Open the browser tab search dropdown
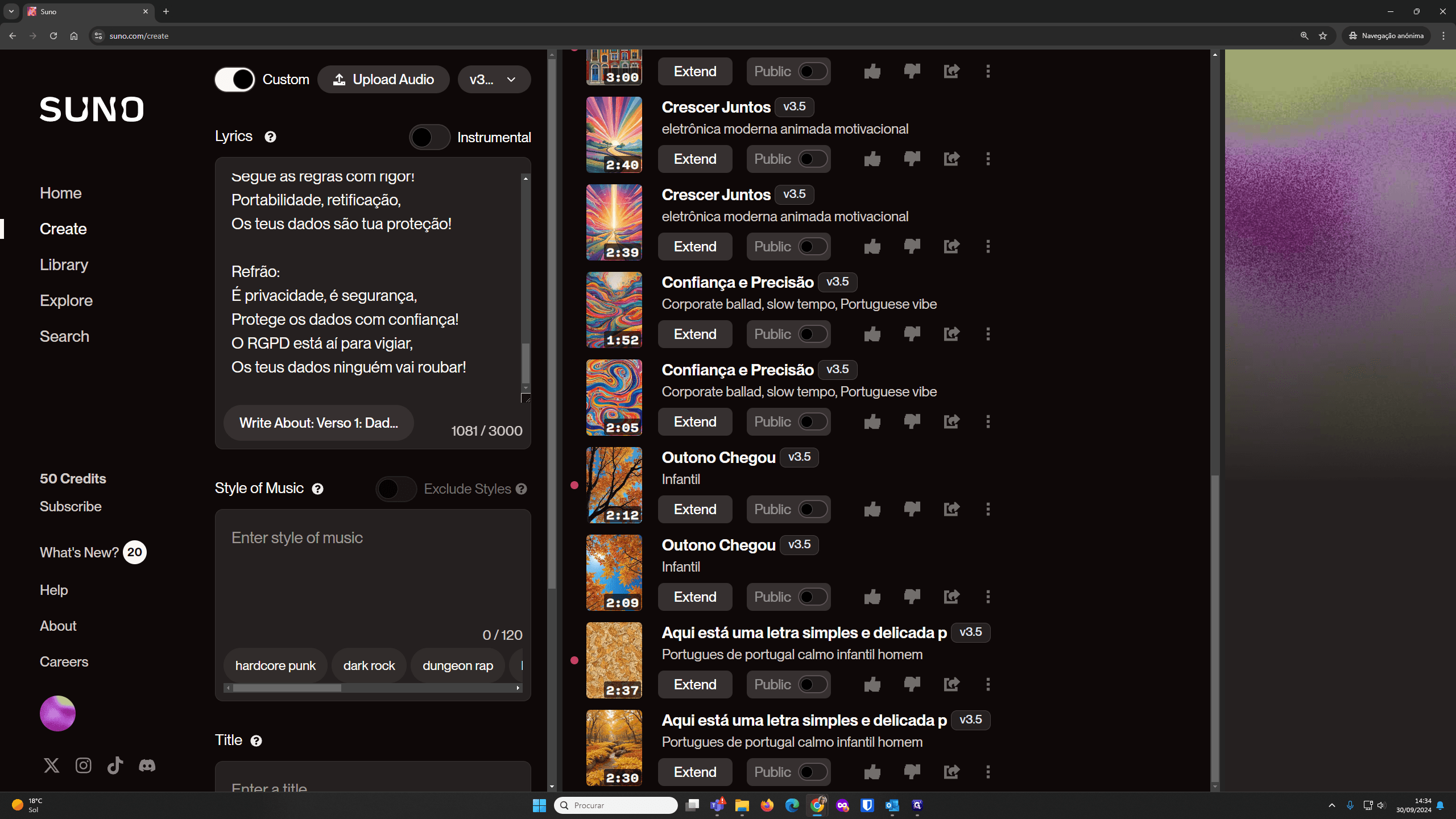 (x=11, y=11)
